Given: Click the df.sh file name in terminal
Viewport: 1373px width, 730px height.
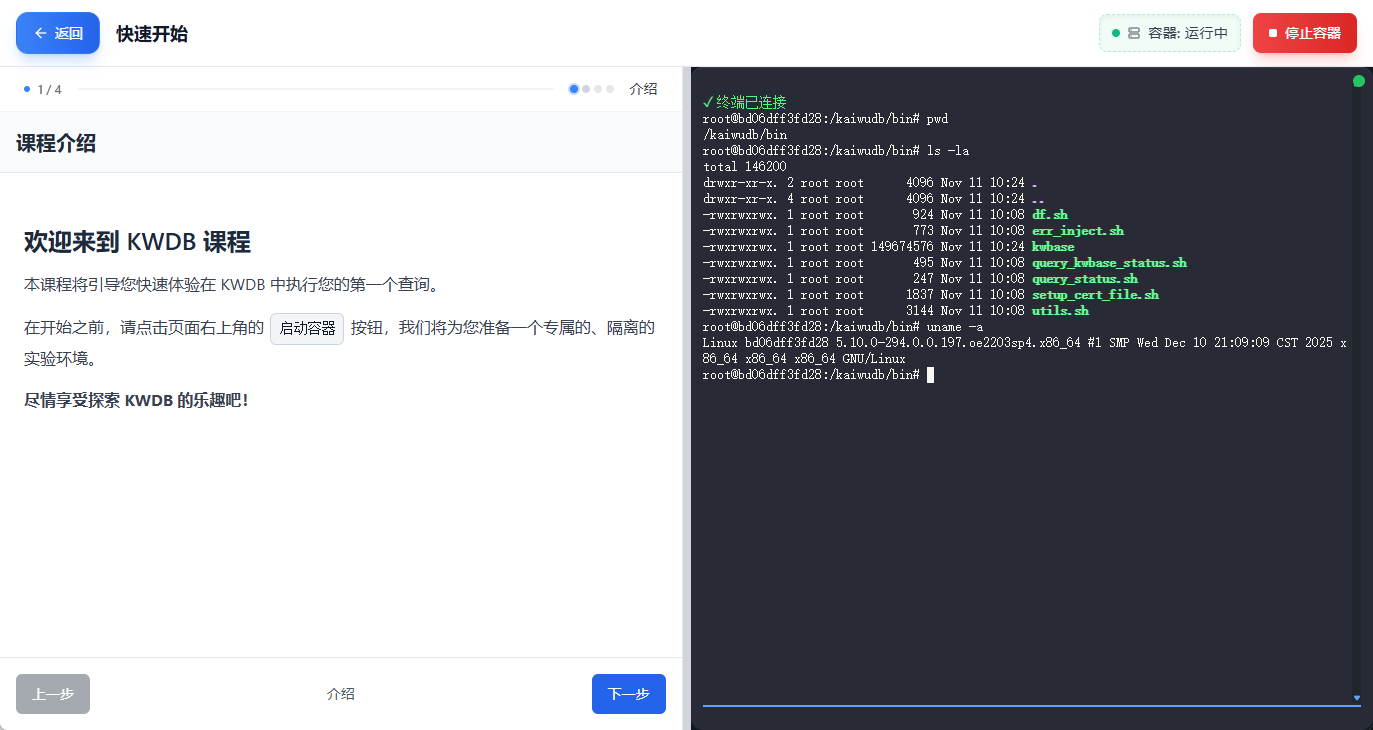Looking at the screenshot, I should tap(1050, 215).
